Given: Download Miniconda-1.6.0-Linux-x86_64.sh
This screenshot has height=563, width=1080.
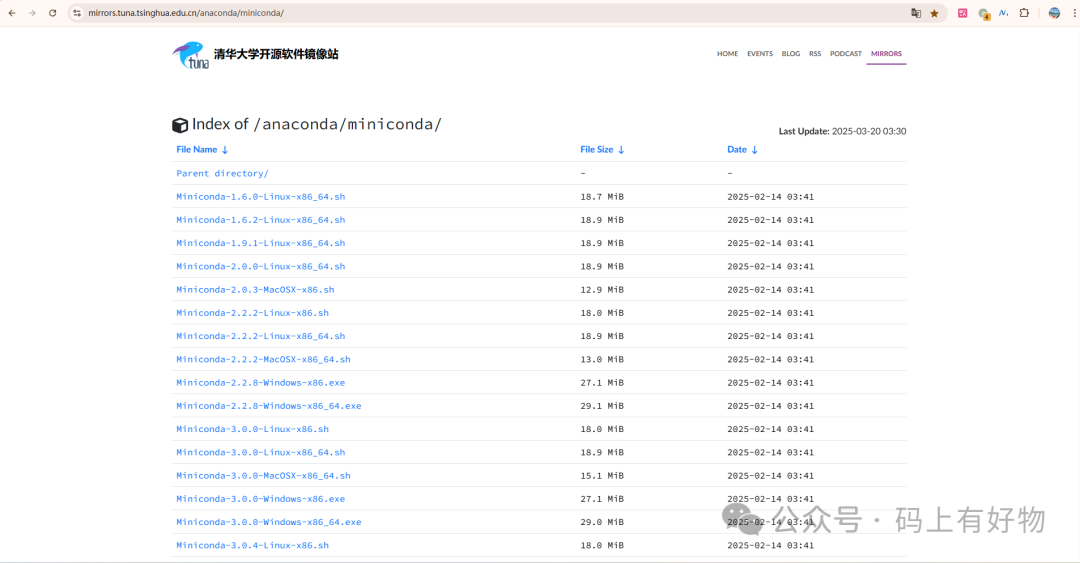Looking at the screenshot, I should (x=260, y=197).
